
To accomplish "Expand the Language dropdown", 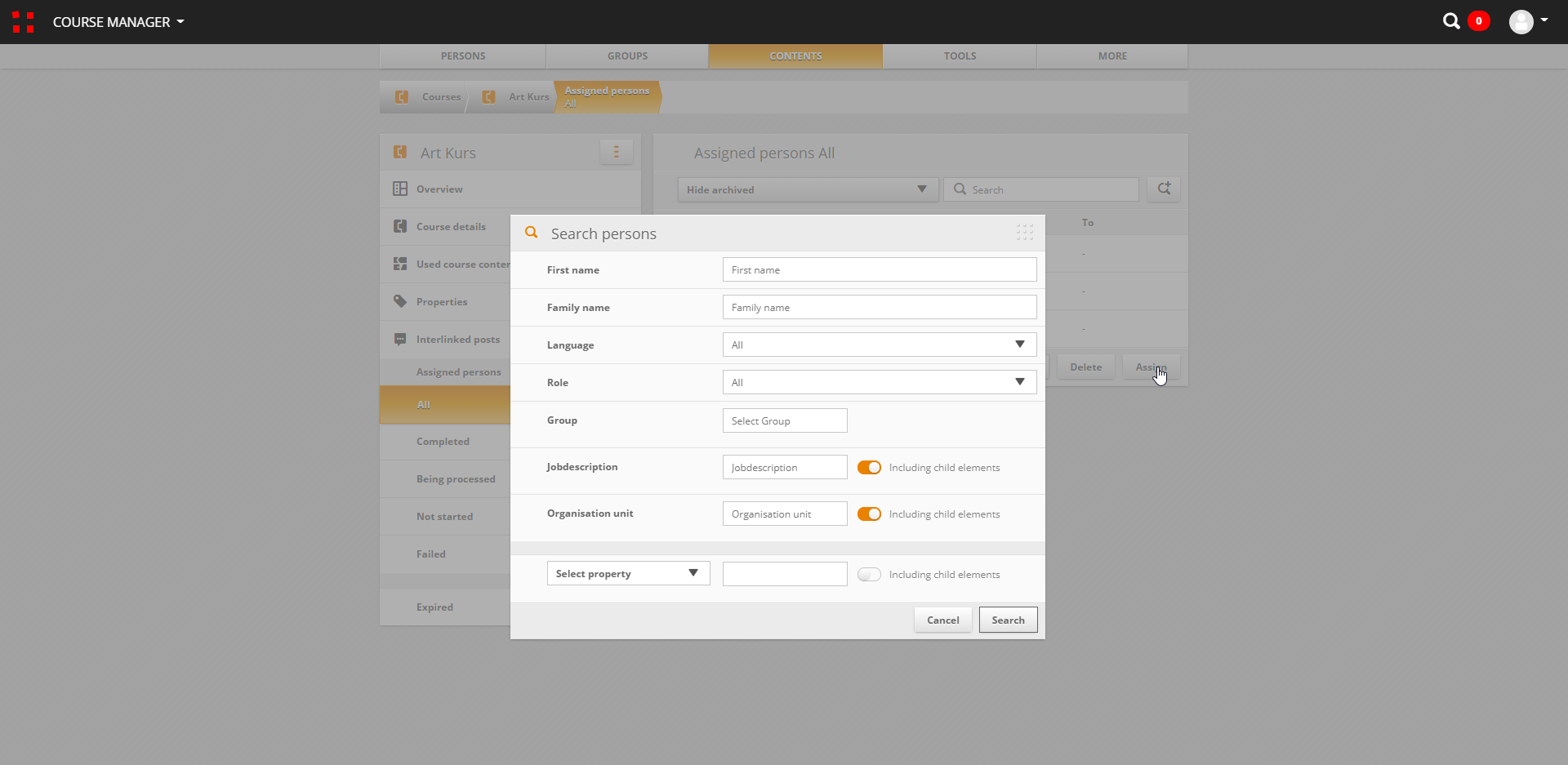I will pyautogui.click(x=879, y=345).
